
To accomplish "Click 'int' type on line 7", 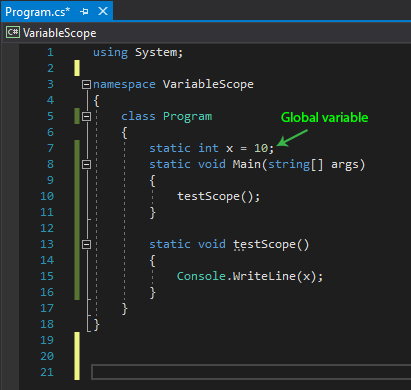I will click(x=208, y=148).
